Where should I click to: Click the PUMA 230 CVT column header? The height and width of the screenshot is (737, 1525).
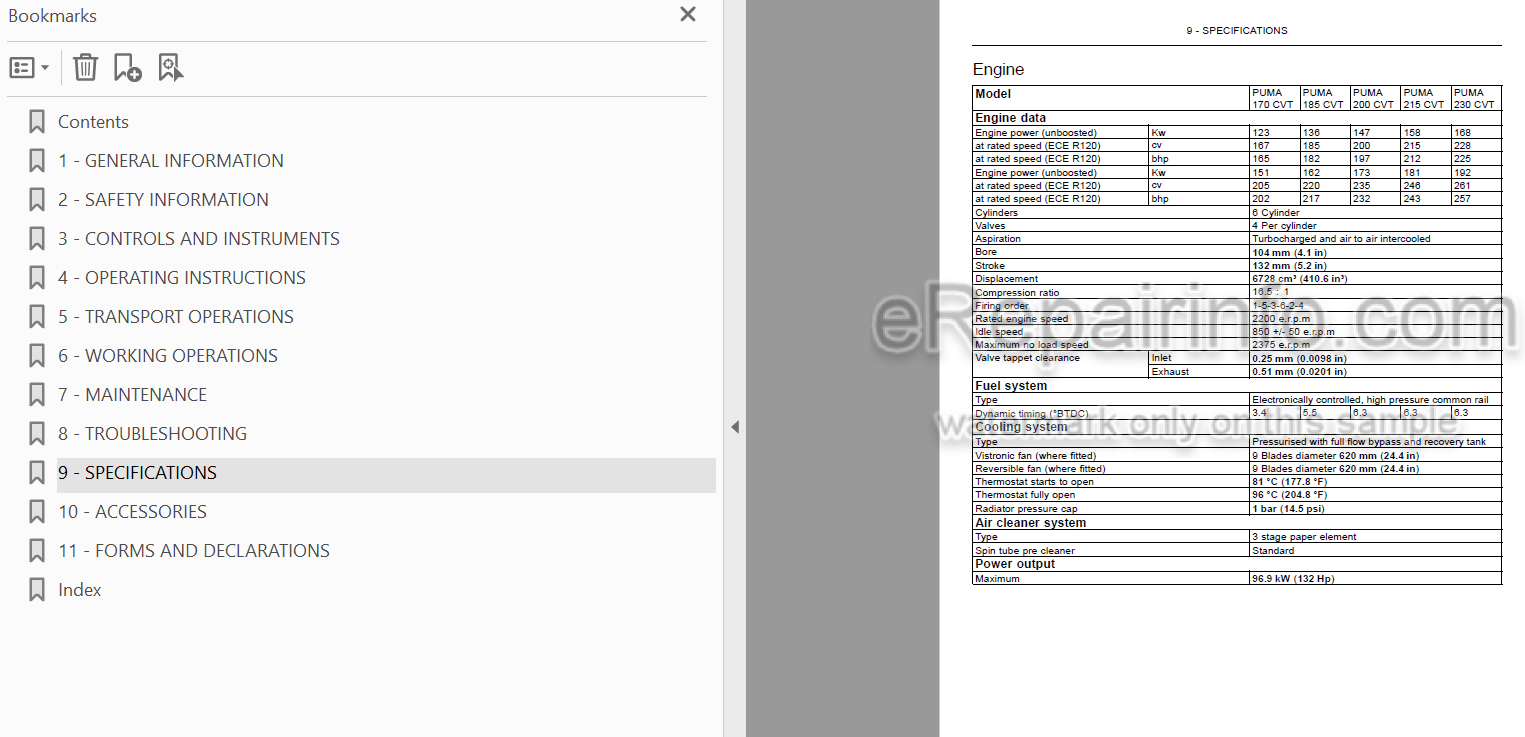click(1475, 99)
